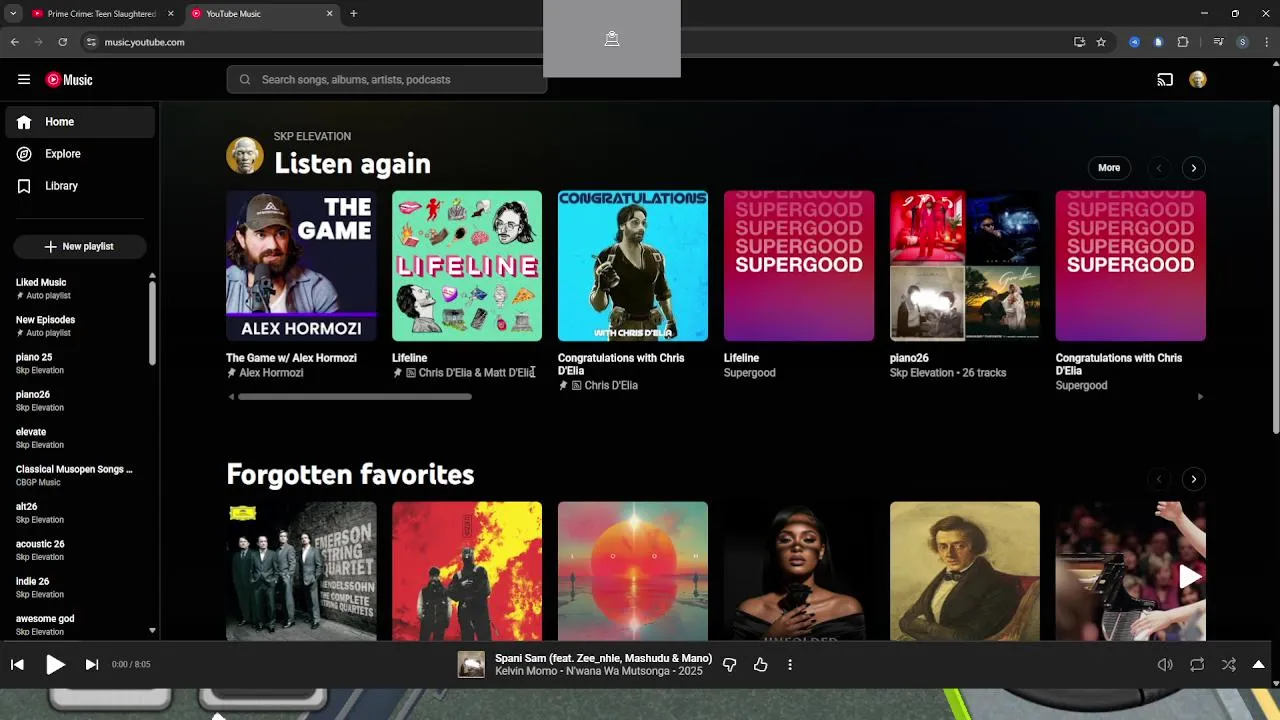Switch to YouTube Music browser tab
The image size is (1280, 720).
(260, 14)
